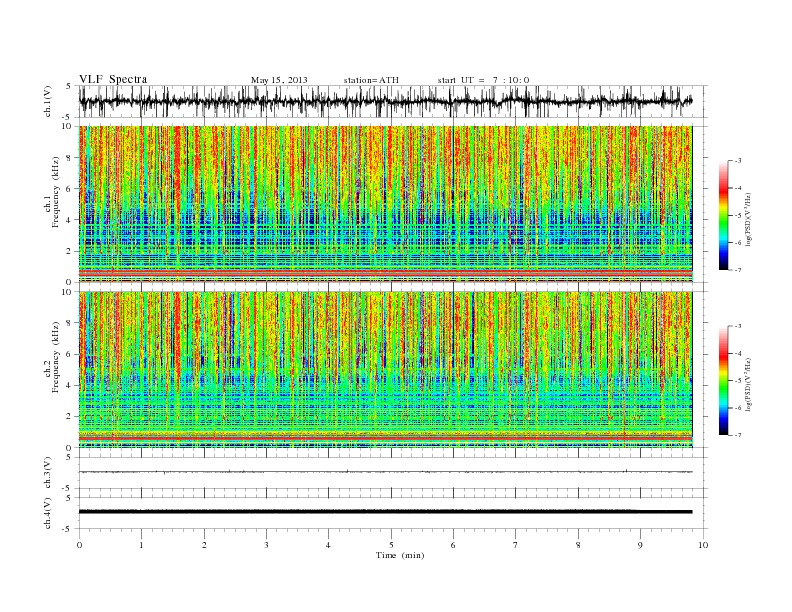Click the "ch.3(V)" axis label
The height and width of the screenshot is (612, 792).
coord(48,473)
